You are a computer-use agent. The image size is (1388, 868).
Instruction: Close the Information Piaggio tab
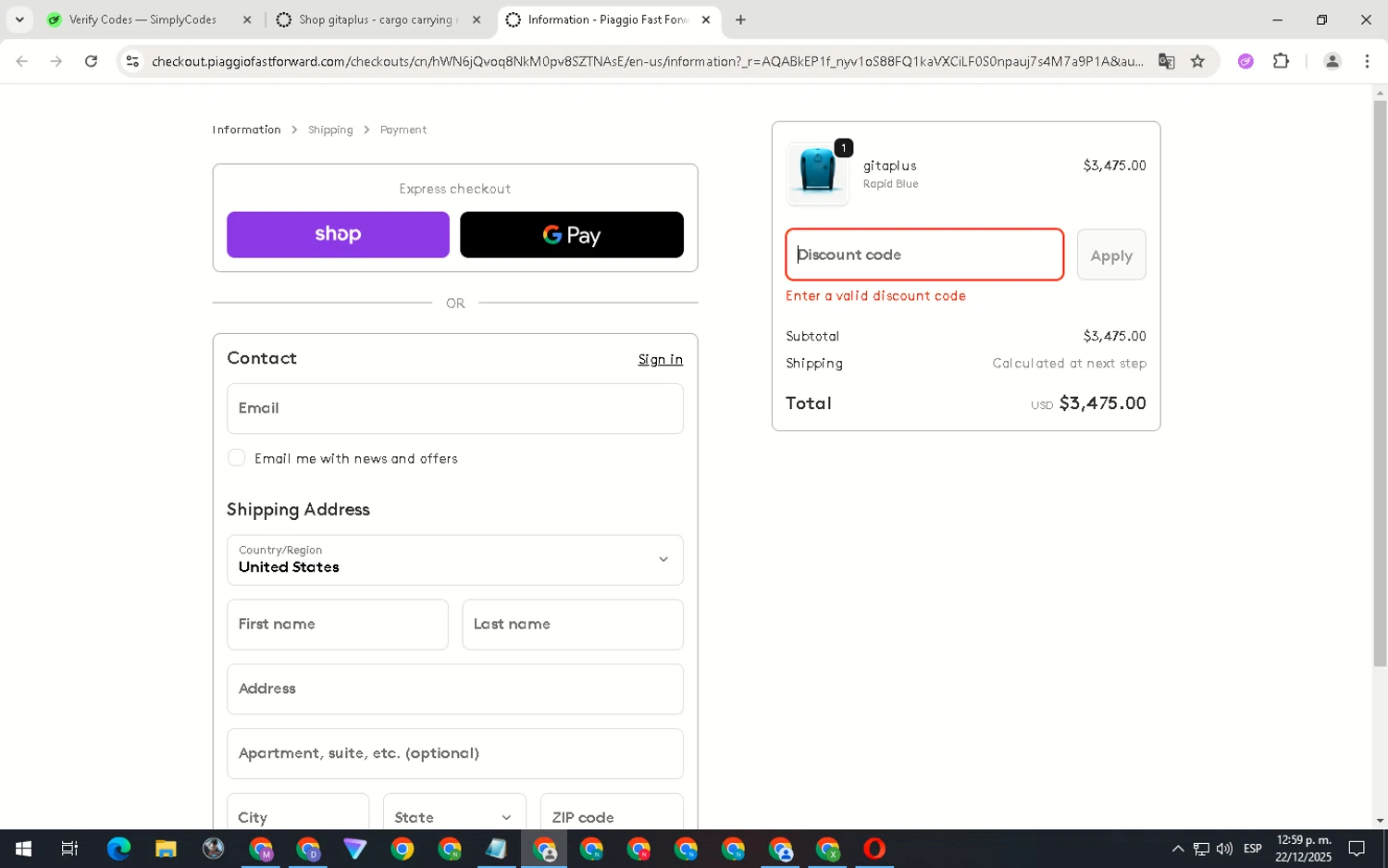point(706,19)
